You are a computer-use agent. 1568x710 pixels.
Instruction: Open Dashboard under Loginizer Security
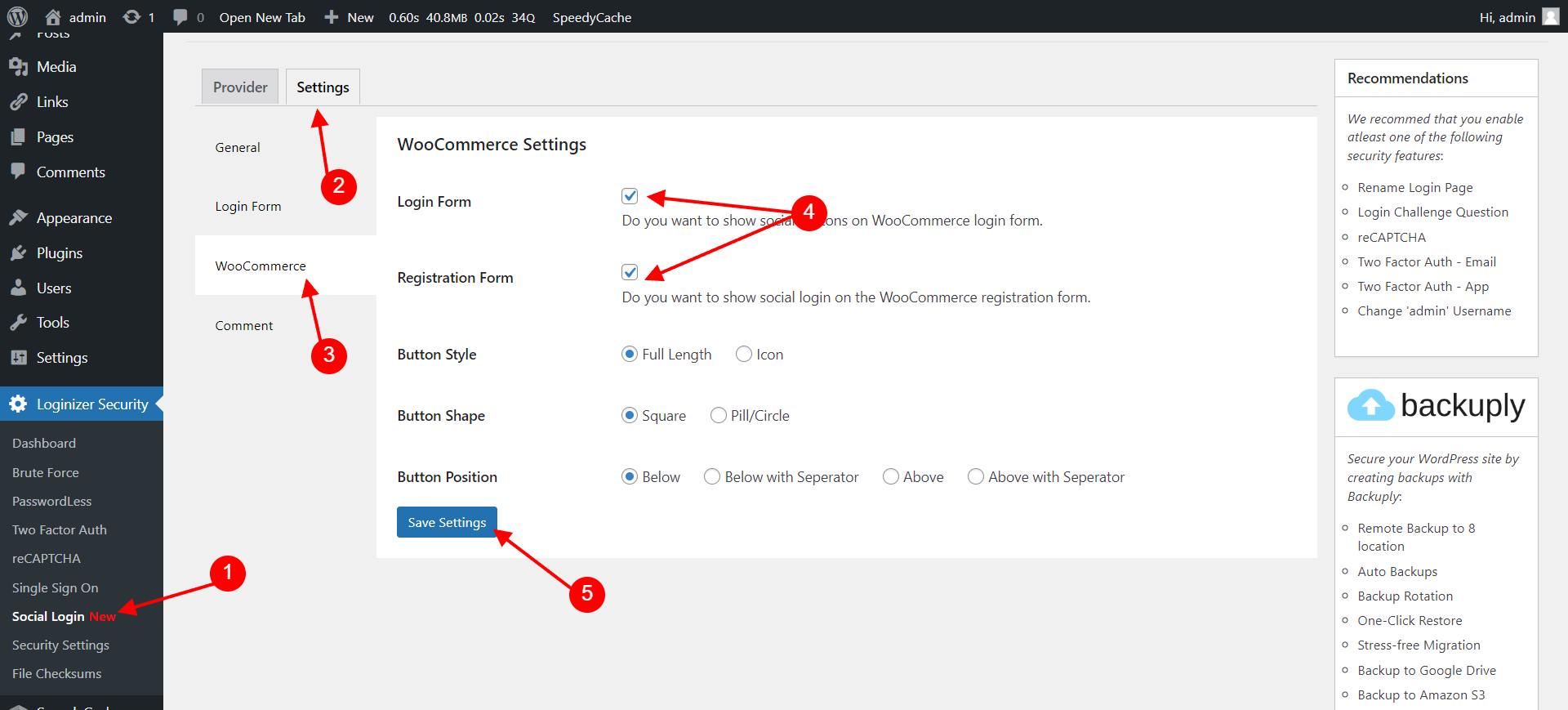tap(44, 443)
